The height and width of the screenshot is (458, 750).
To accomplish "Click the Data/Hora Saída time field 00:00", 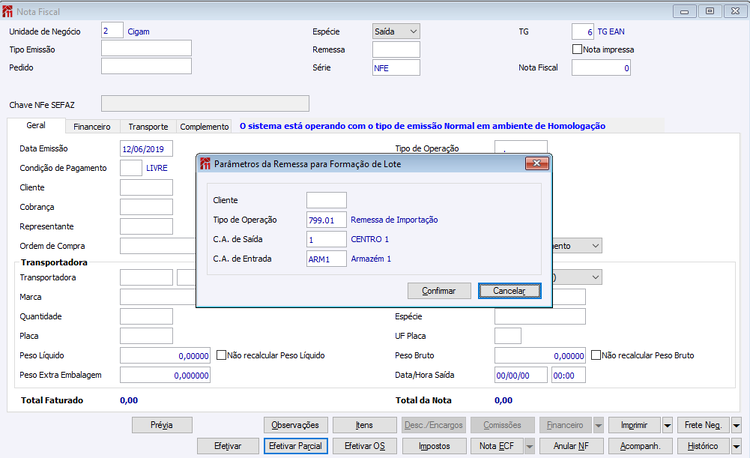I will (568, 375).
